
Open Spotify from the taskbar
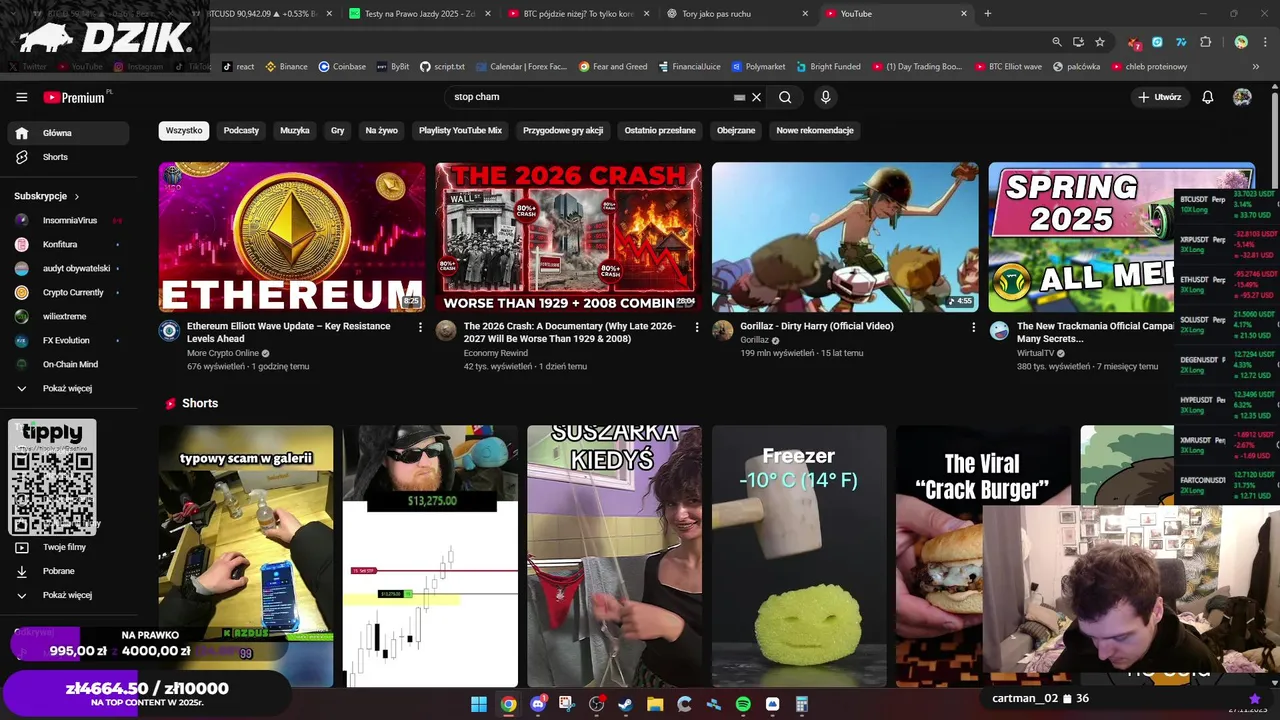[743, 704]
